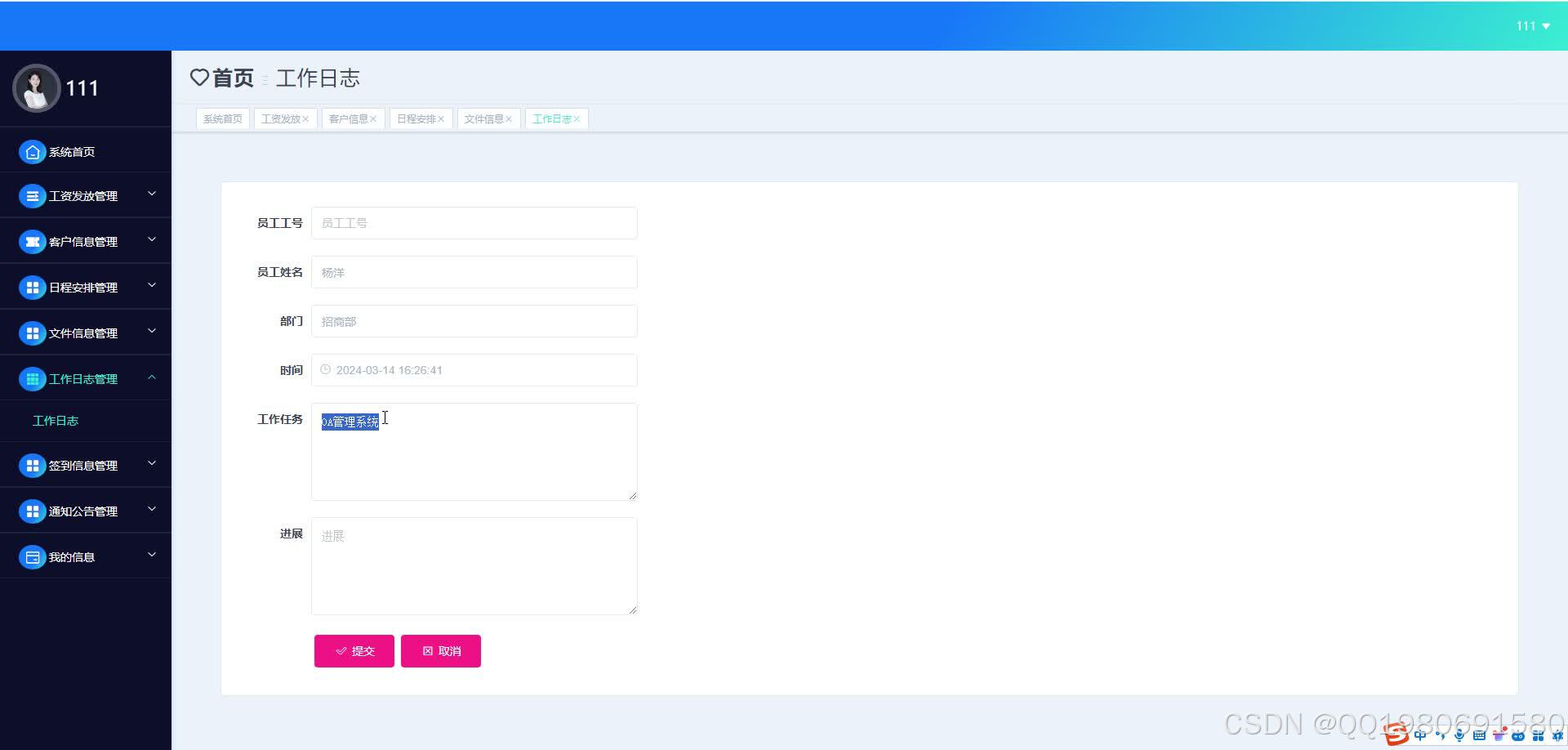1568x750 pixels.
Task: Click the Sogou game controller icon
Action: pyautogui.click(x=1518, y=736)
